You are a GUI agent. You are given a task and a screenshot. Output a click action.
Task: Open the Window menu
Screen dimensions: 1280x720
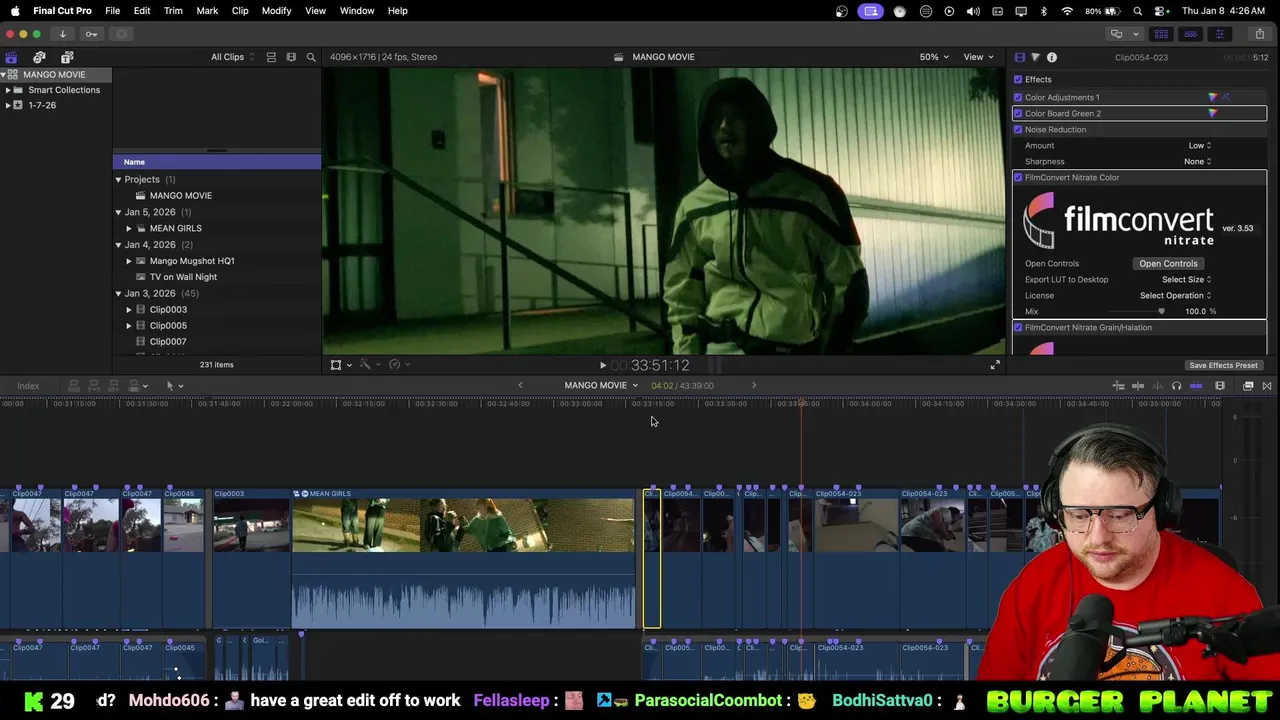357,11
